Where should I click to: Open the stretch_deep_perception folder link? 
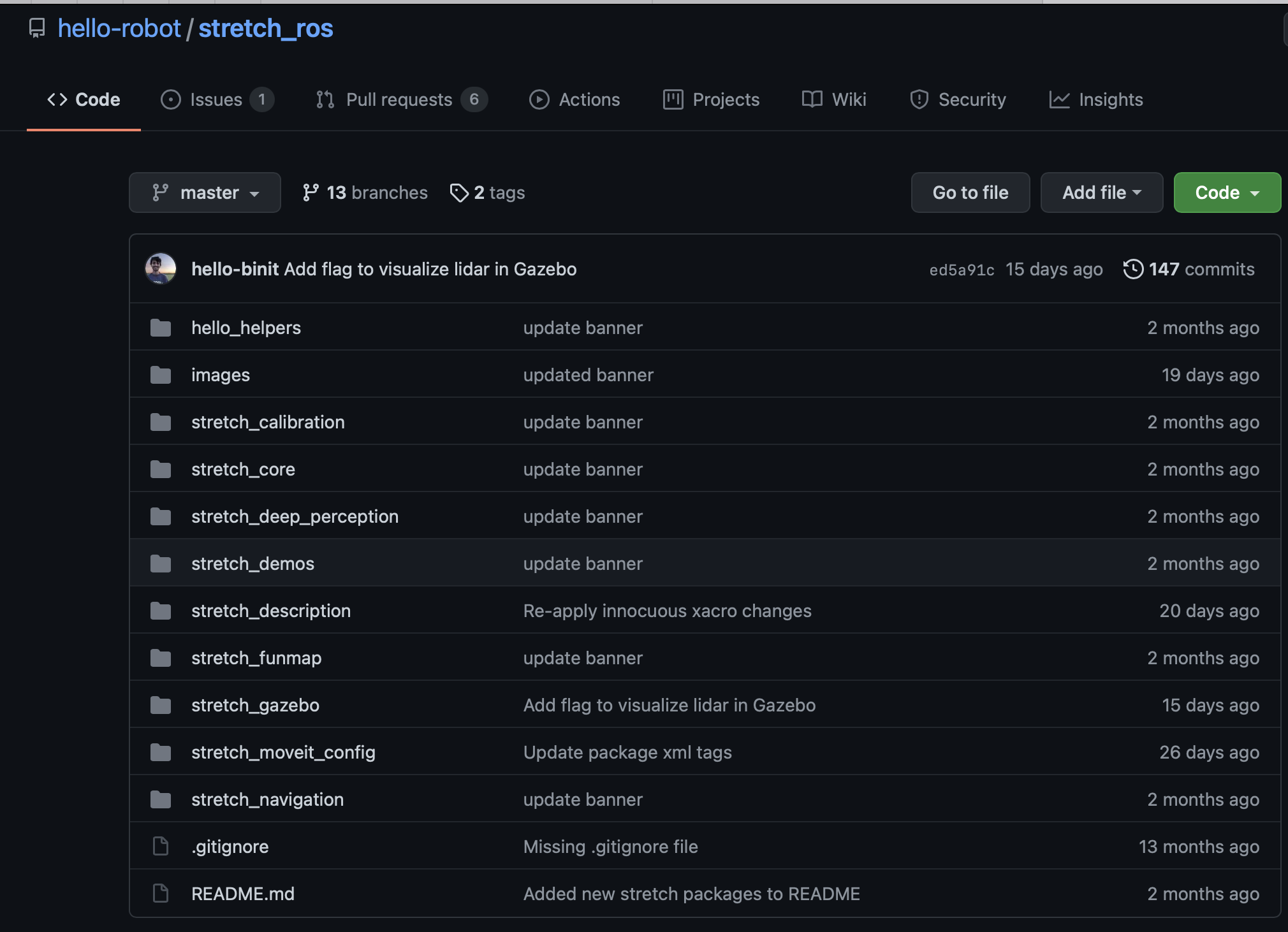(x=295, y=516)
